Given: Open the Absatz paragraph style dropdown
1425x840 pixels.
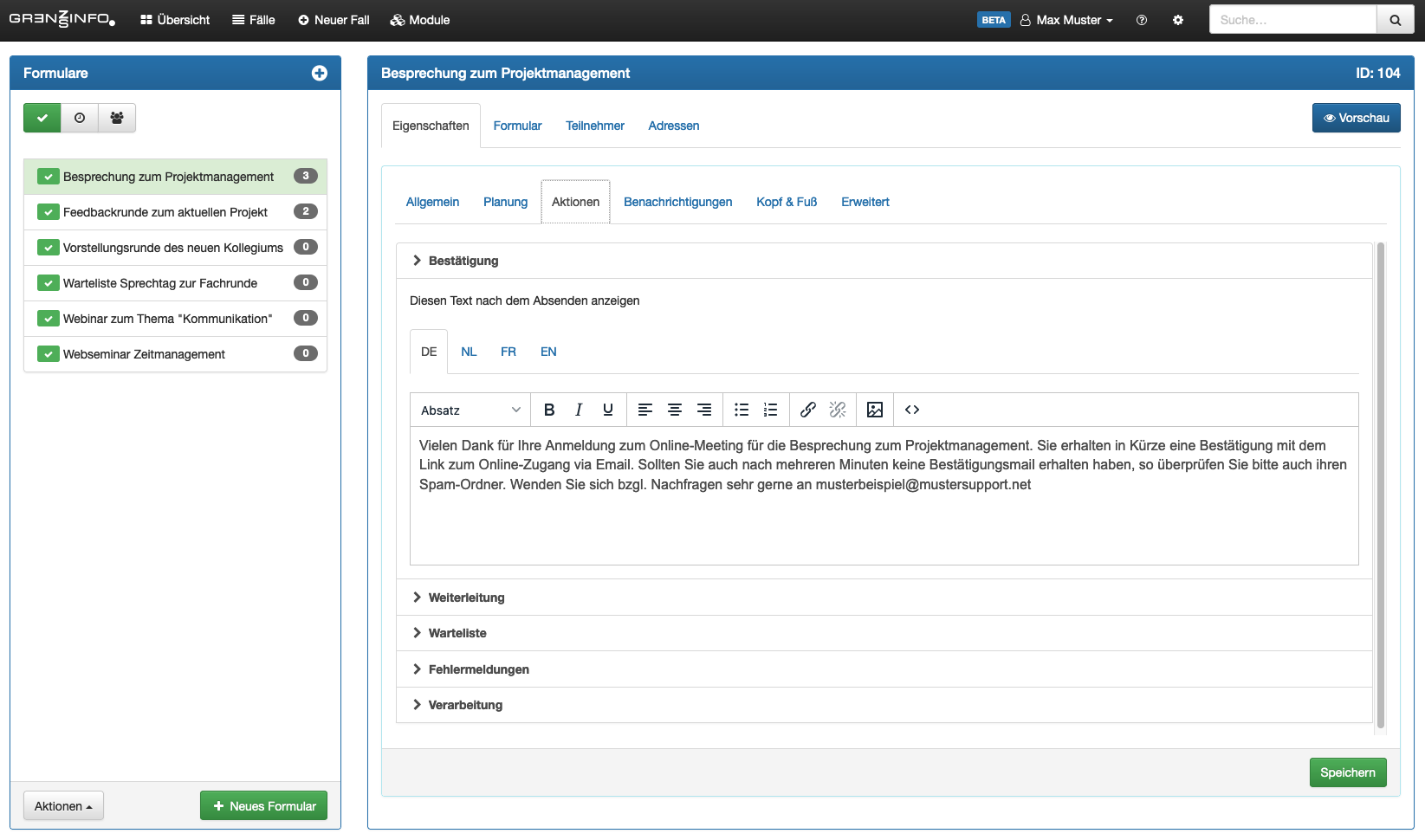Looking at the screenshot, I should [470, 410].
